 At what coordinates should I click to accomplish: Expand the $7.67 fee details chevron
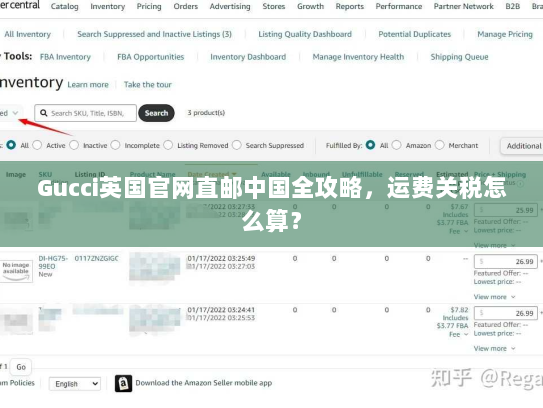[466, 231]
